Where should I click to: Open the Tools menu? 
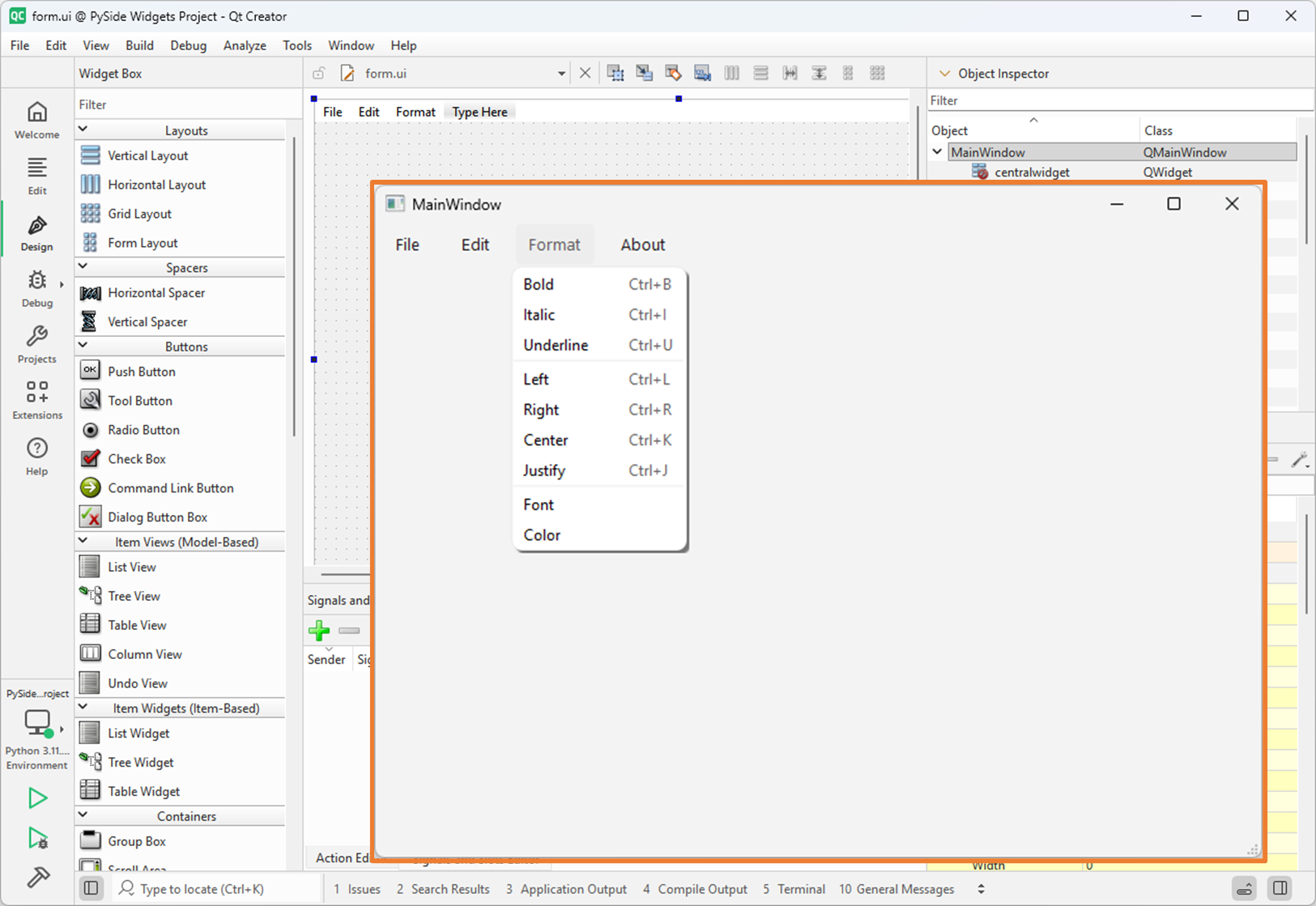pyautogui.click(x=297, y=45)
